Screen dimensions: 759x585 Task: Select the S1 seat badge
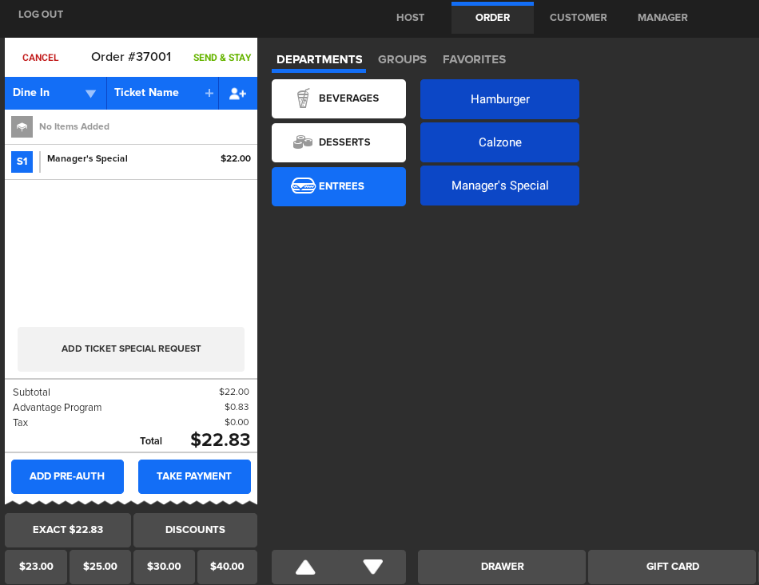[22, 161]
